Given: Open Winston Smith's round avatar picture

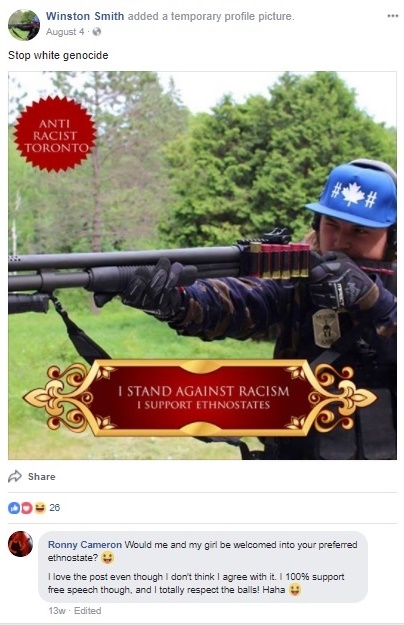Looking at the screenshot, I should (x=24, y=25).
